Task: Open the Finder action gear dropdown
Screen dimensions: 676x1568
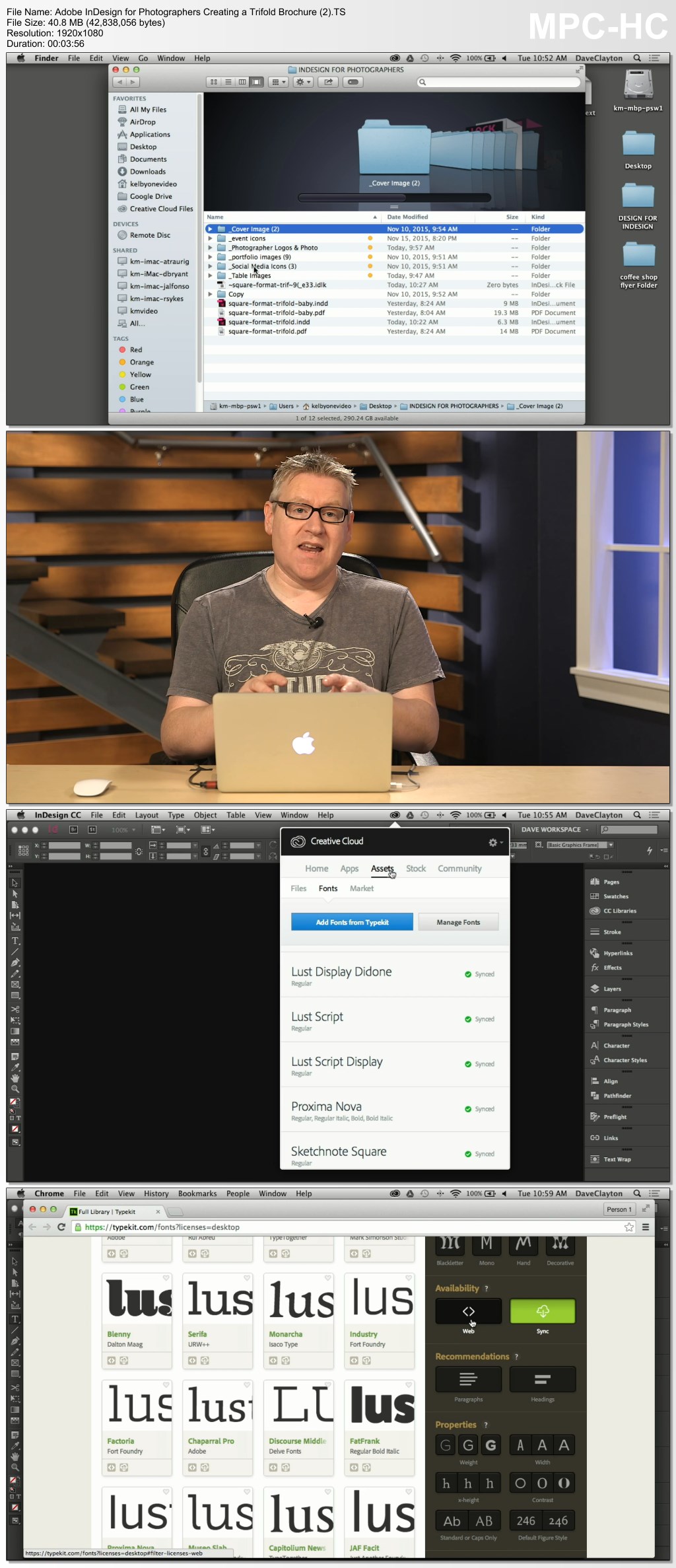Action: pyautogui.click(x=303, y=82)
